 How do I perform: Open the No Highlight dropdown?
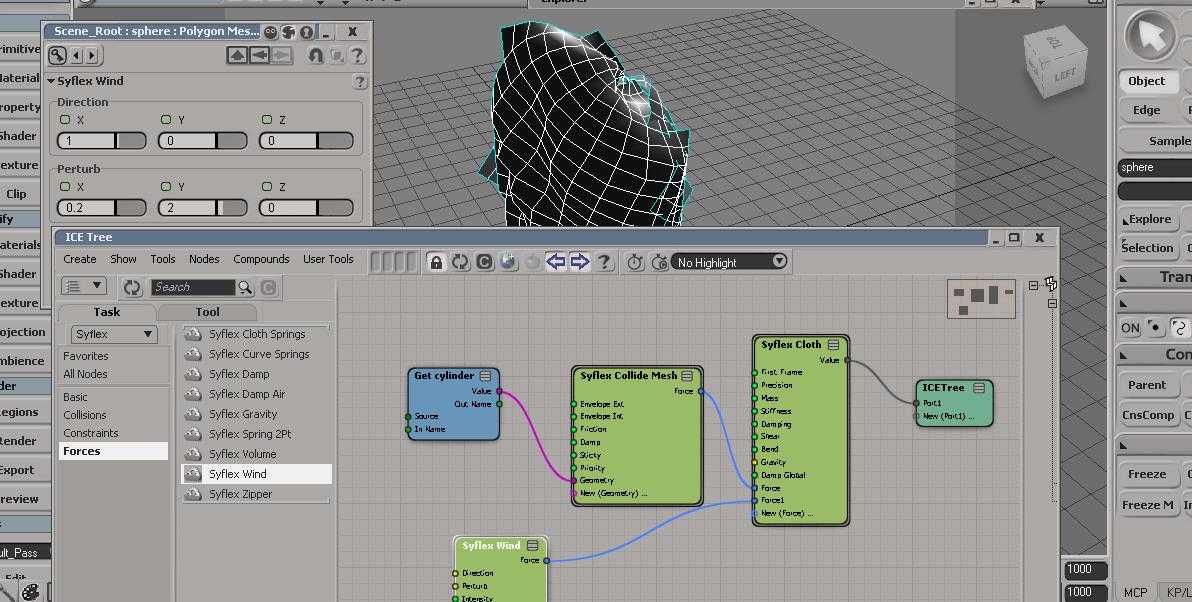730,262
